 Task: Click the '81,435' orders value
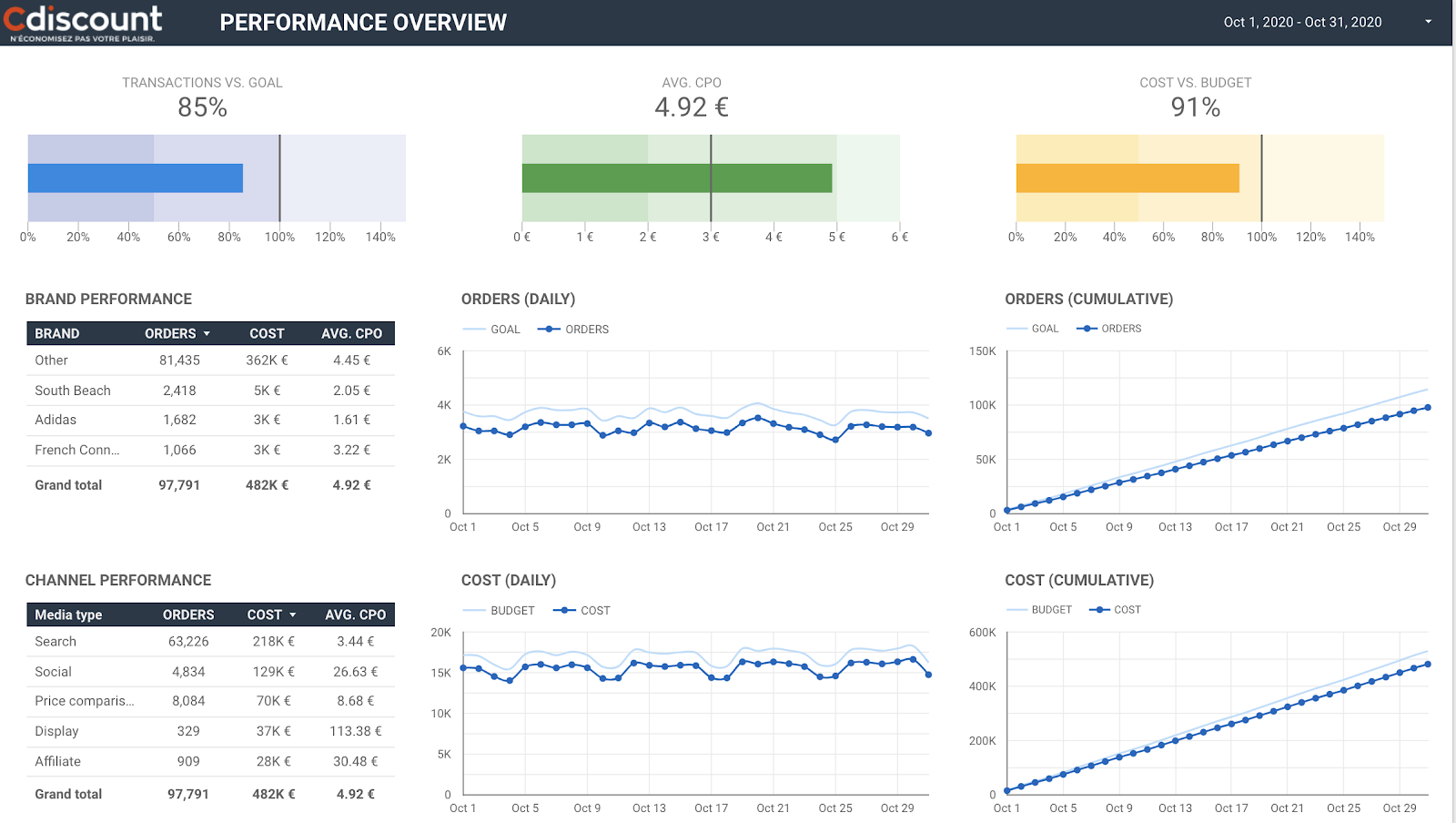[179, 360]
